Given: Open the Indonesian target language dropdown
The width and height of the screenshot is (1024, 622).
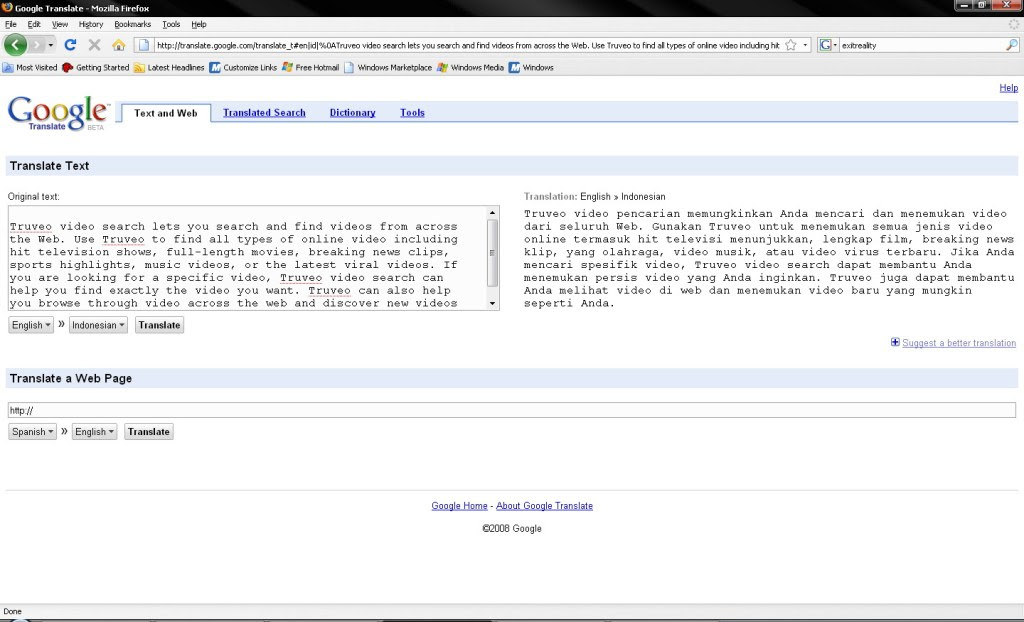Looking at the screenshot, I should [x=98, y=325].
